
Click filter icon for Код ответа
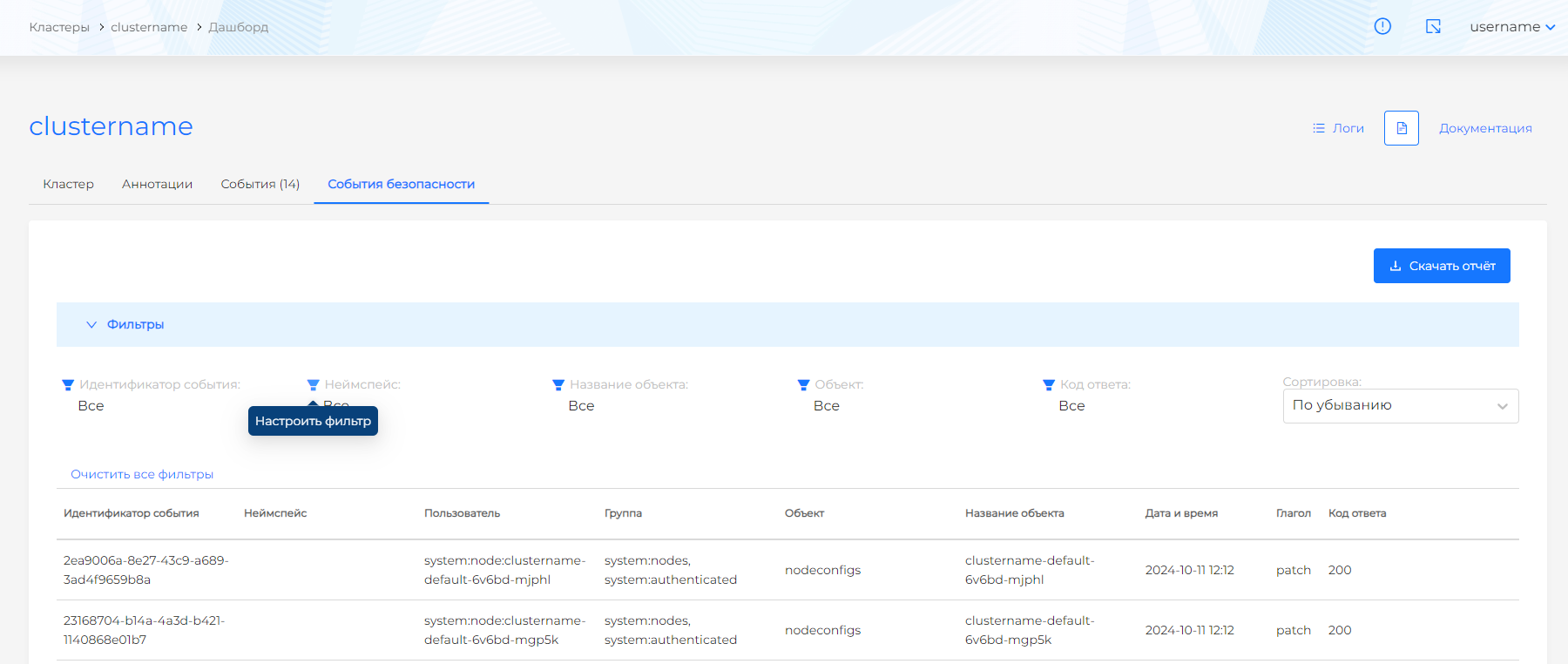[x=1049, y=385]
